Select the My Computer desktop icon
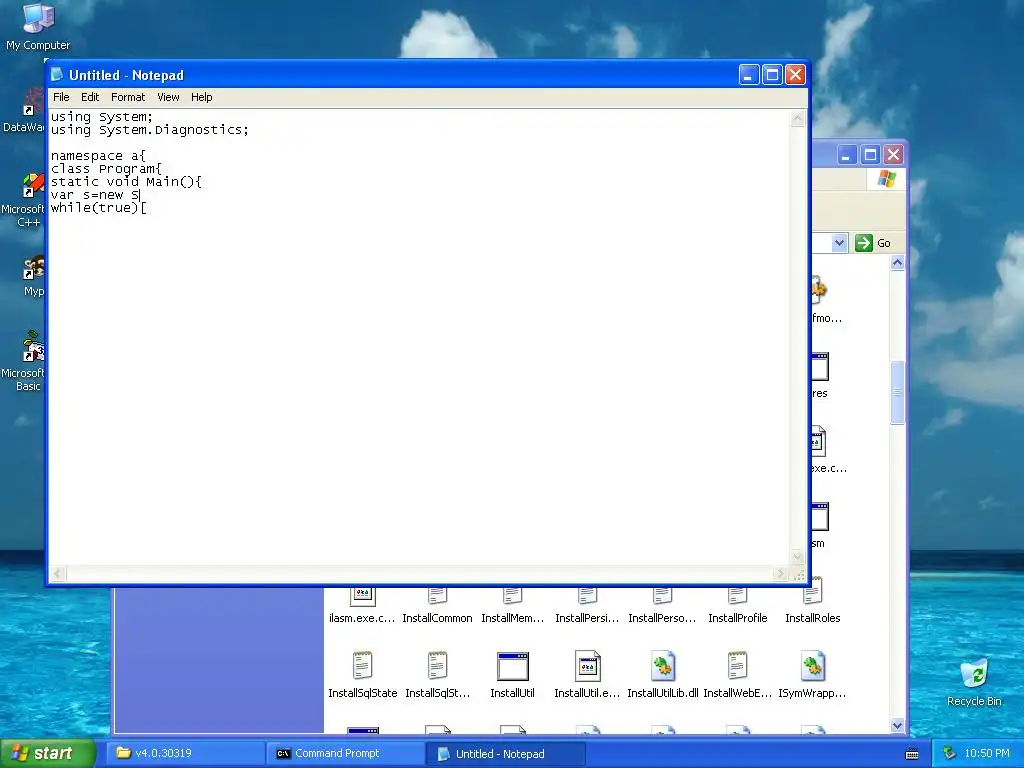Viewport: 1024px width, 768px height. (38, 26)
